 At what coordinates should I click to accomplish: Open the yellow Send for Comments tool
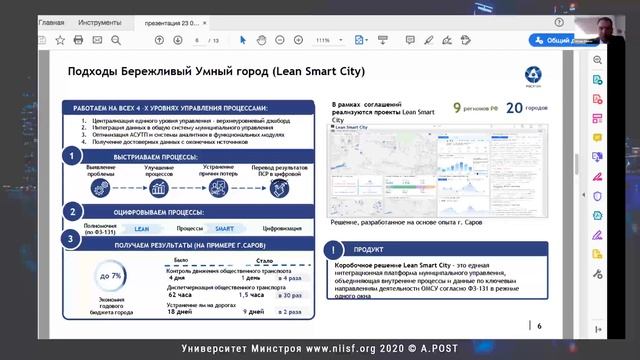[x=597, y=254]
